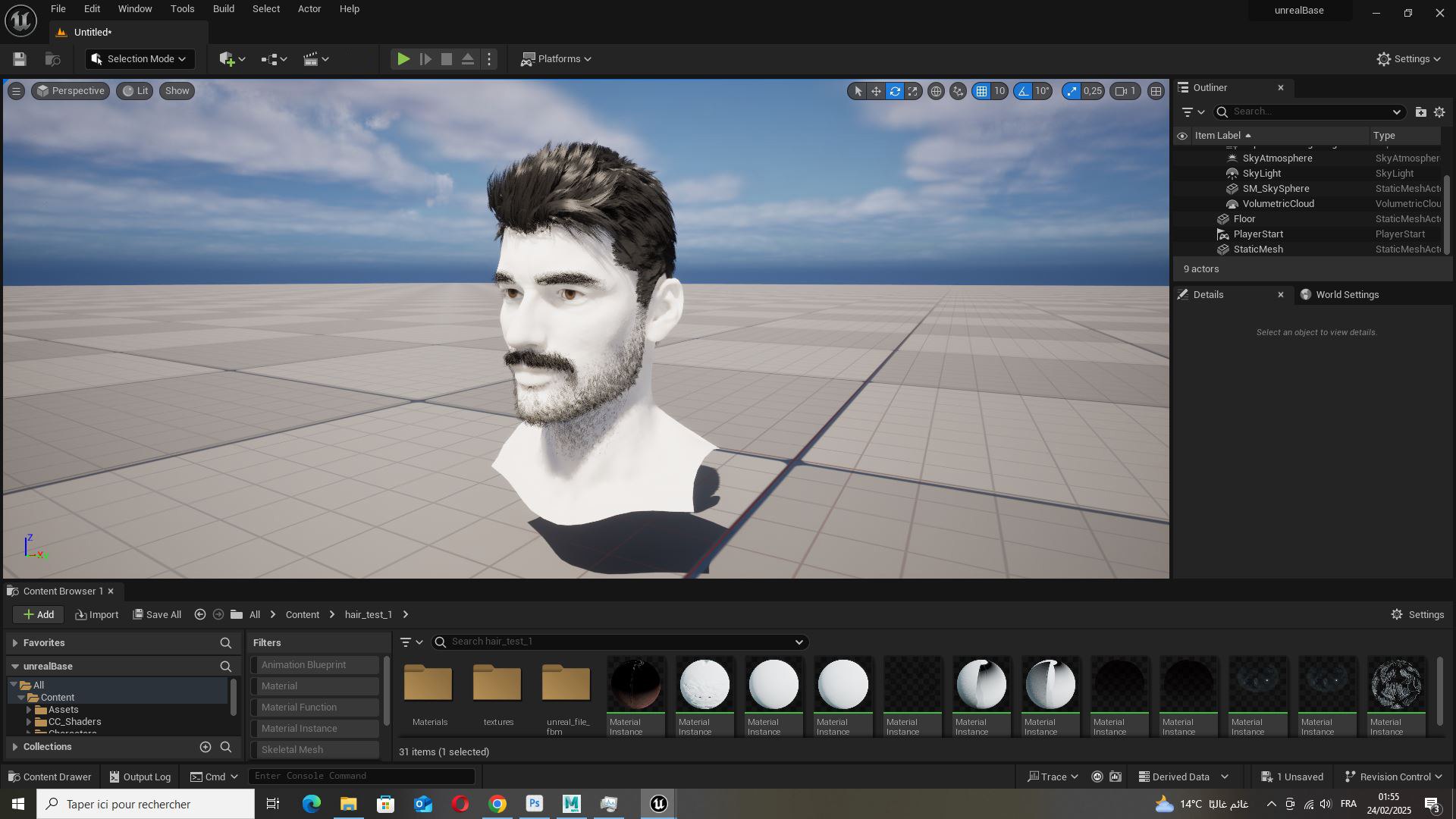1456x819 pixels.
Task: Open the add actor quick menu
Action: tap(232, 59)
